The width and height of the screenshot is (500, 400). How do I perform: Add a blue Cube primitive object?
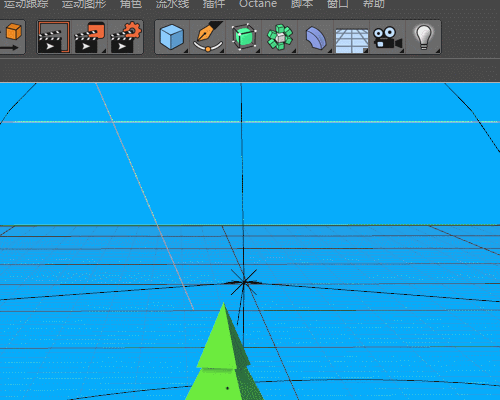(172, 37)
